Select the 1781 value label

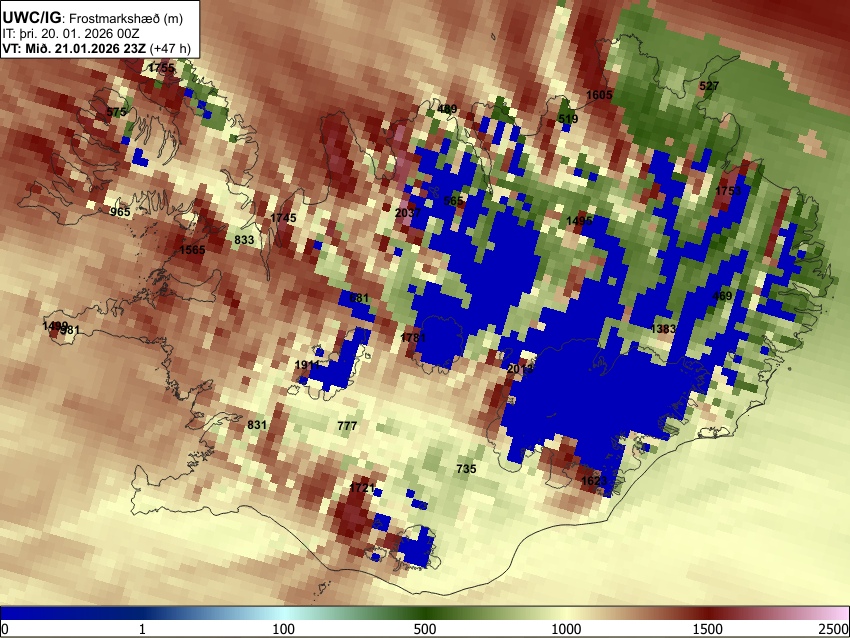(x=413, y=338)
